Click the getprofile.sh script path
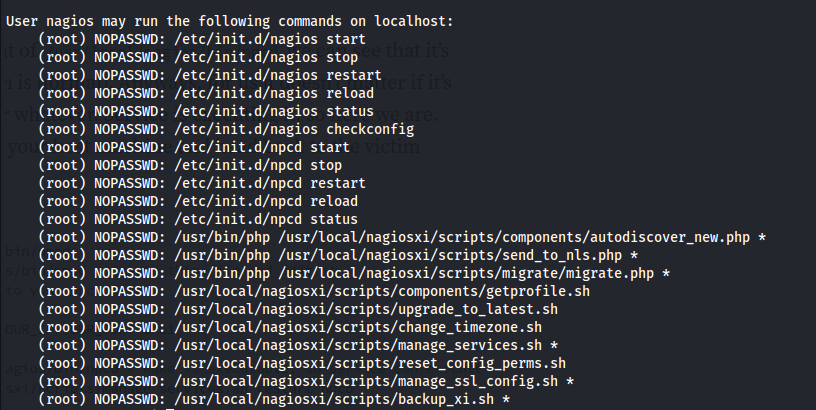 point(382,291)
